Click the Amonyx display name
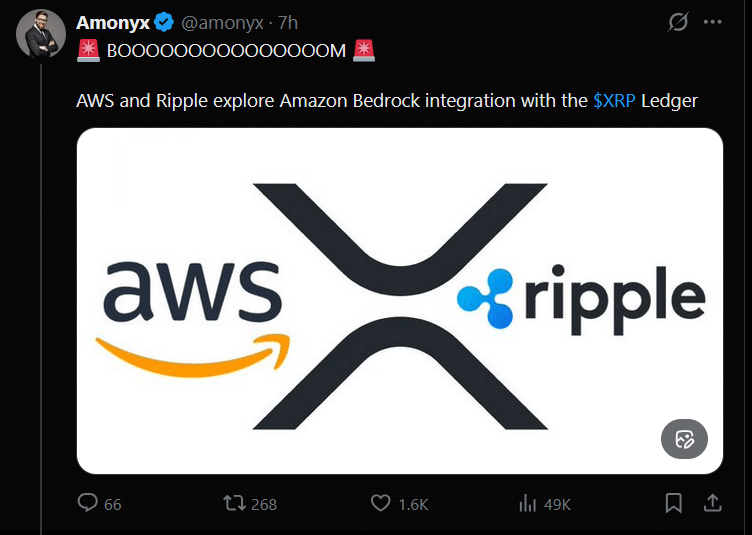This screenshot has width=752, height=535. (x=113, y=23)
